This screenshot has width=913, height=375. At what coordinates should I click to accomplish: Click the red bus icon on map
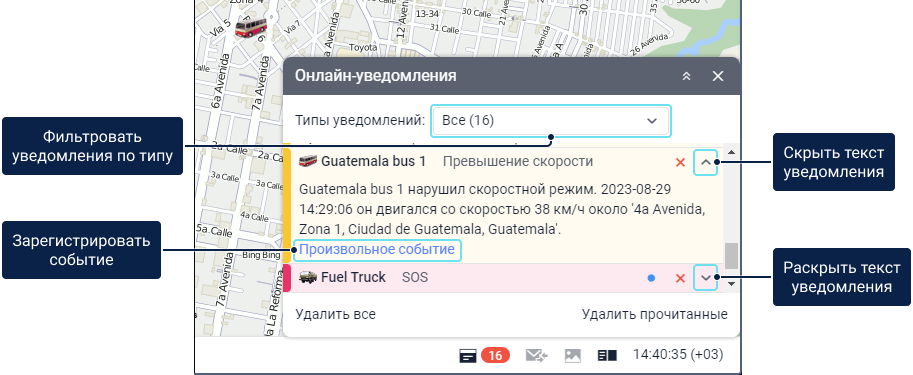pyautogui.click(x=251, y=27)
